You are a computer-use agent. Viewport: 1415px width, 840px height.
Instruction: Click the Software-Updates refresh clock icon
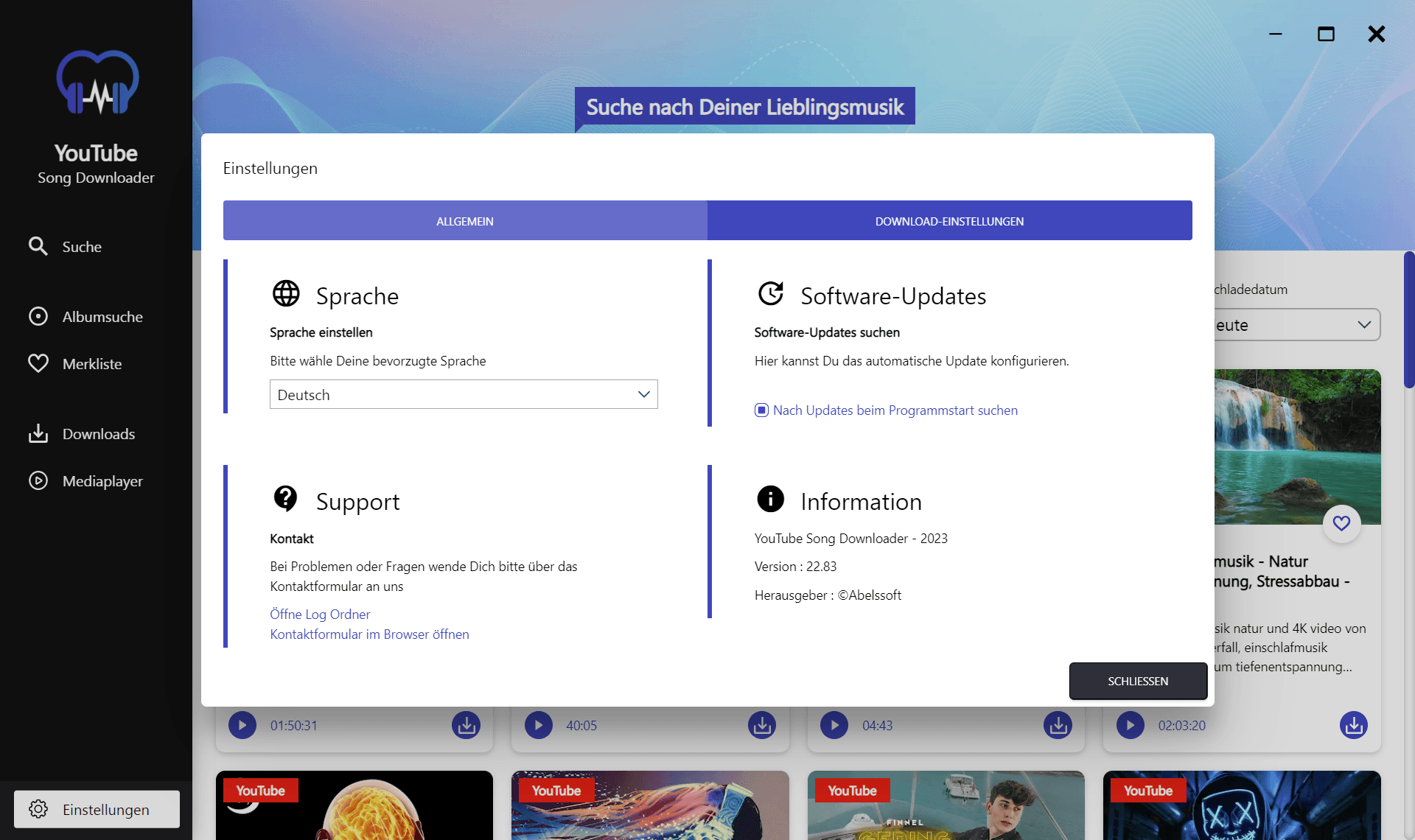[x=771, y=293]
